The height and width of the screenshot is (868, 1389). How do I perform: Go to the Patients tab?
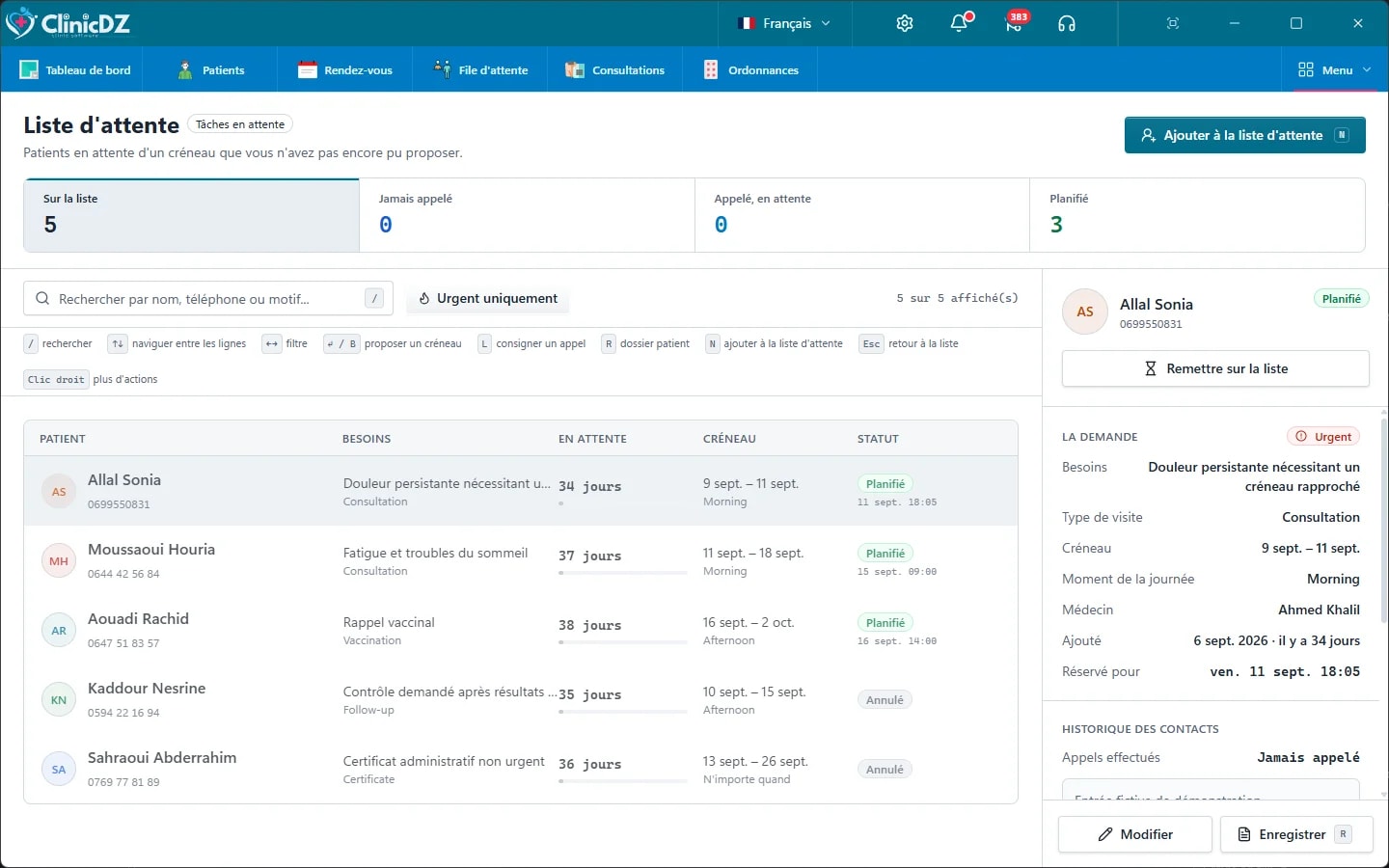[x=212, y=69]
